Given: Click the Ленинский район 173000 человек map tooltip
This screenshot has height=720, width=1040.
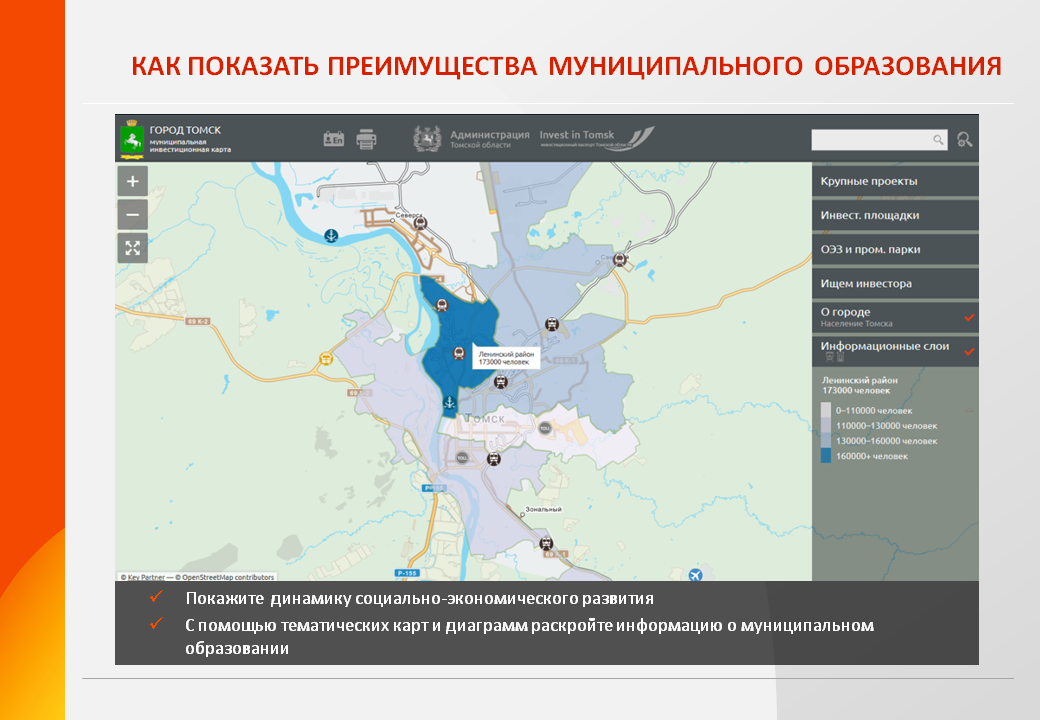Looking at the screenshot, I should (x=506, y=357).
